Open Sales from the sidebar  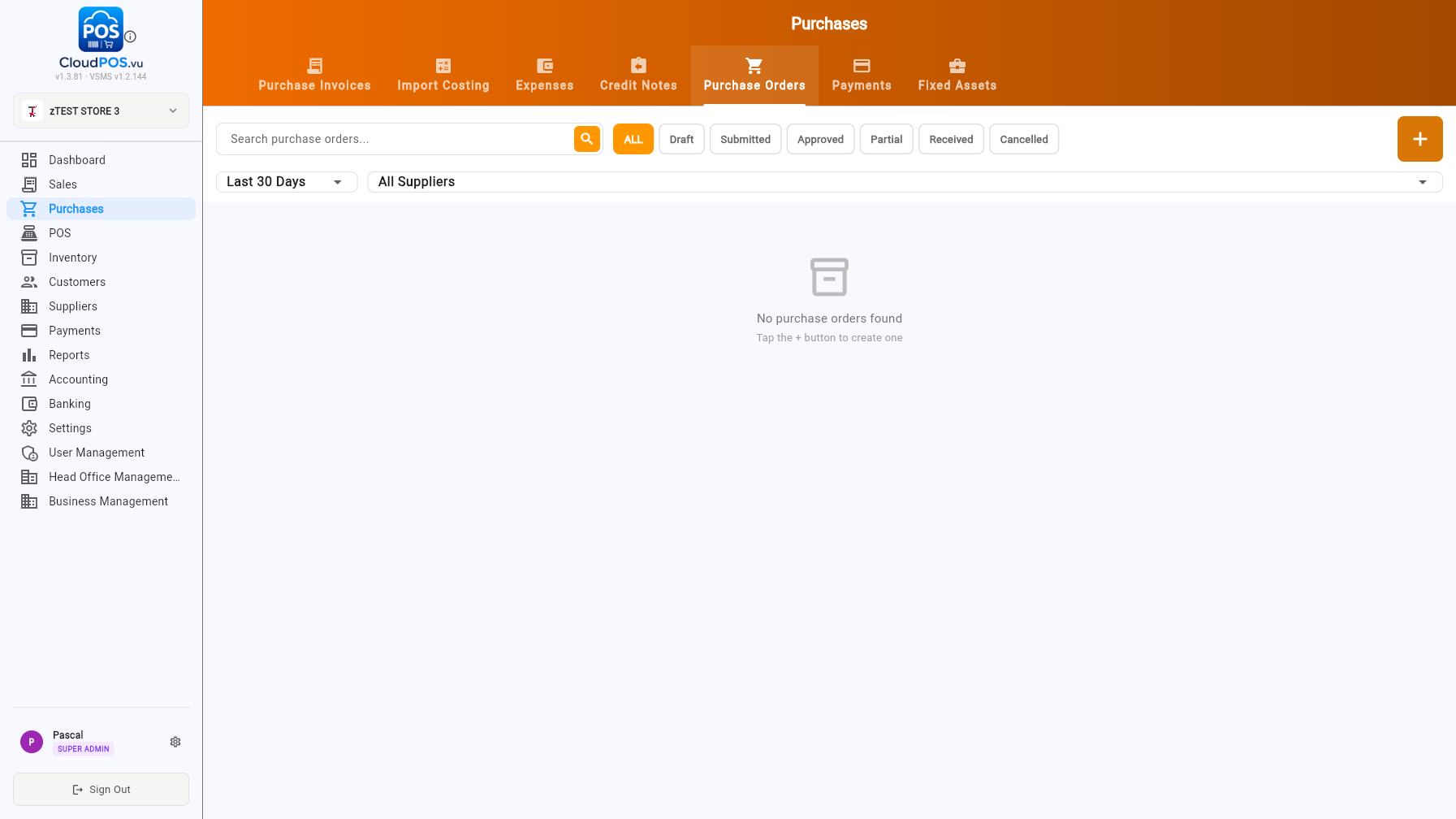click(x=101, y=184)
